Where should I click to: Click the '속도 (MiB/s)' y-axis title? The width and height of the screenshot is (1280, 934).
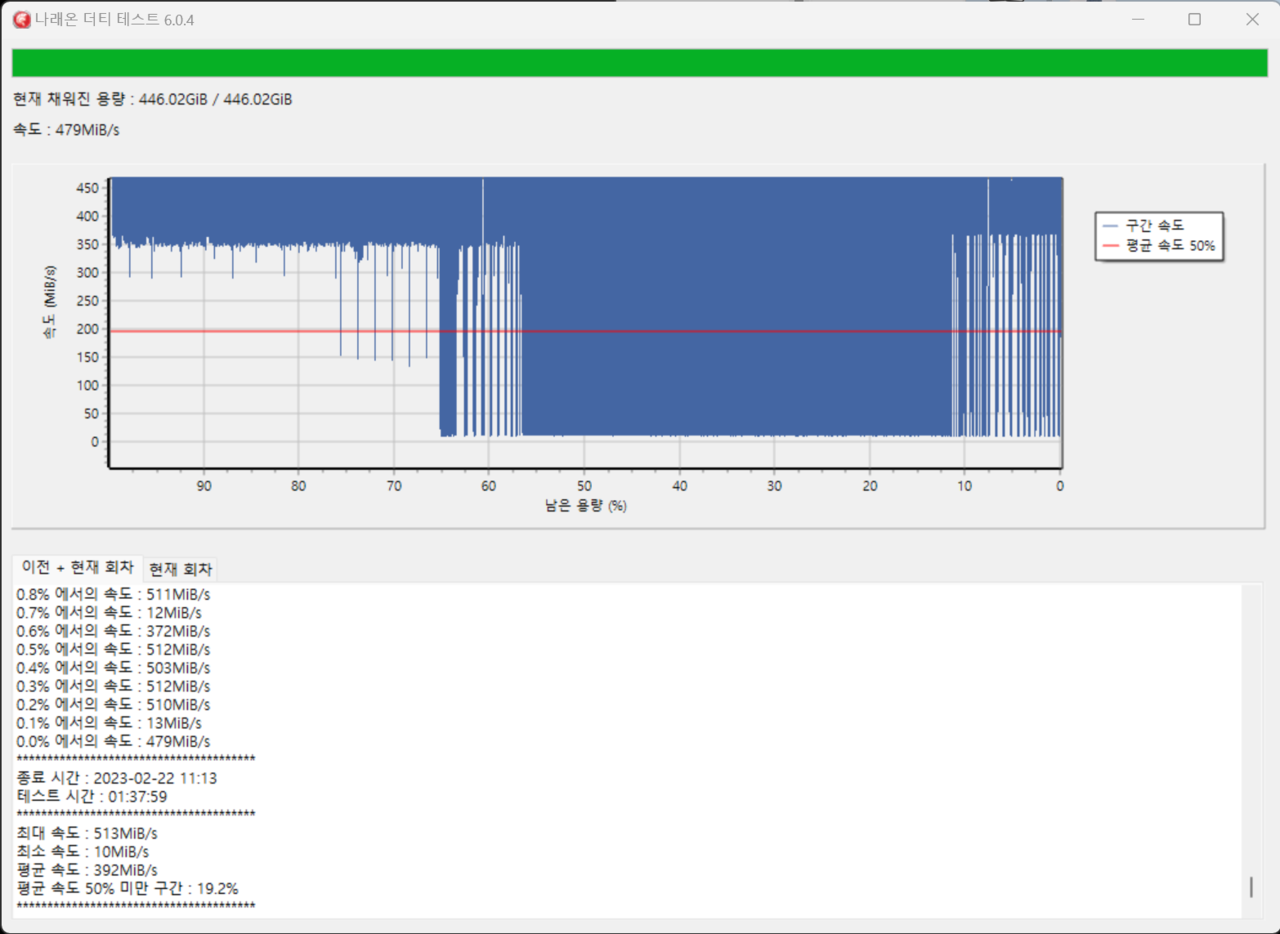coord(48,303)
